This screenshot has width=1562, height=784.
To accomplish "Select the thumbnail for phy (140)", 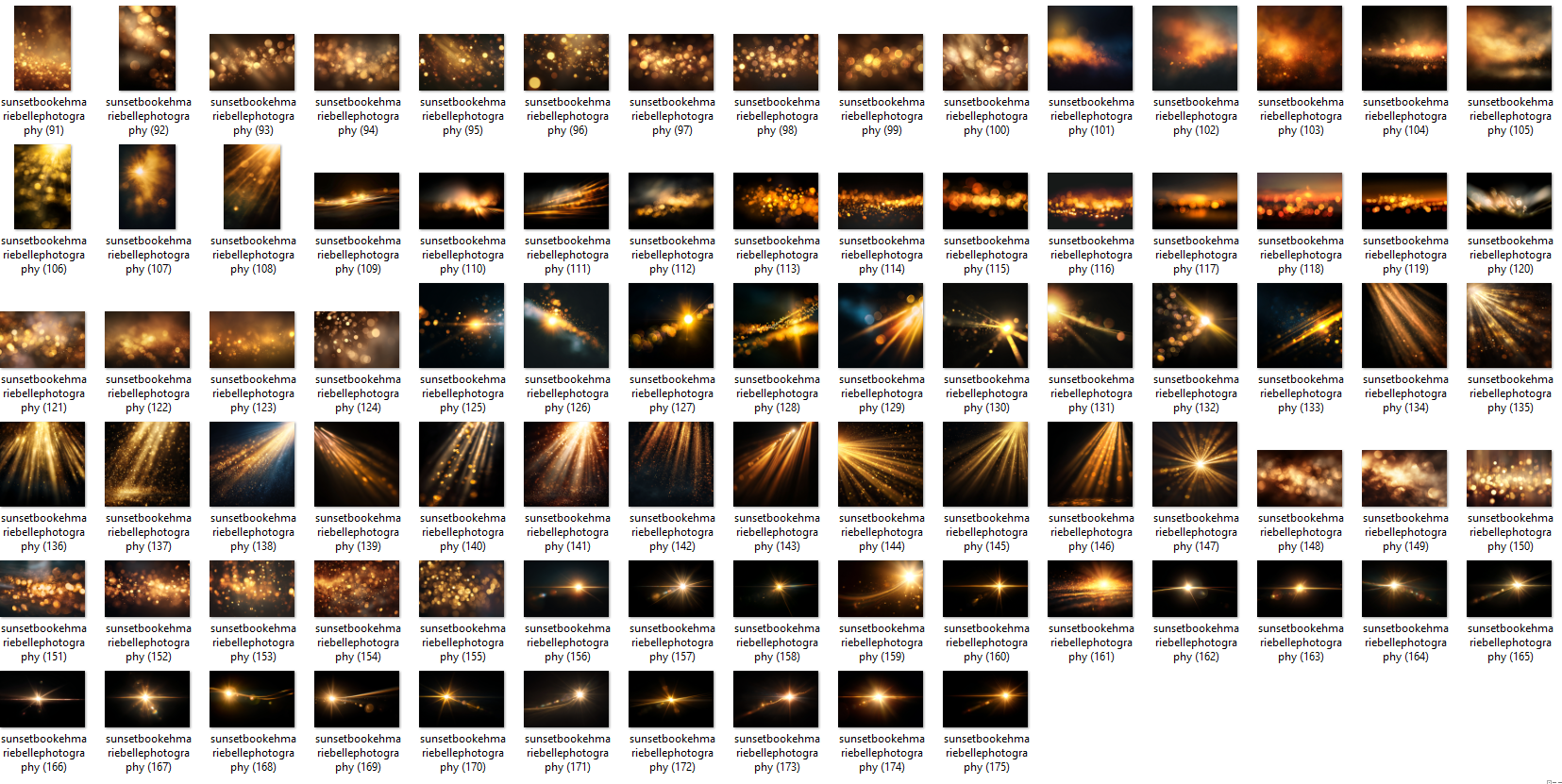I will [x=462, y=464].
